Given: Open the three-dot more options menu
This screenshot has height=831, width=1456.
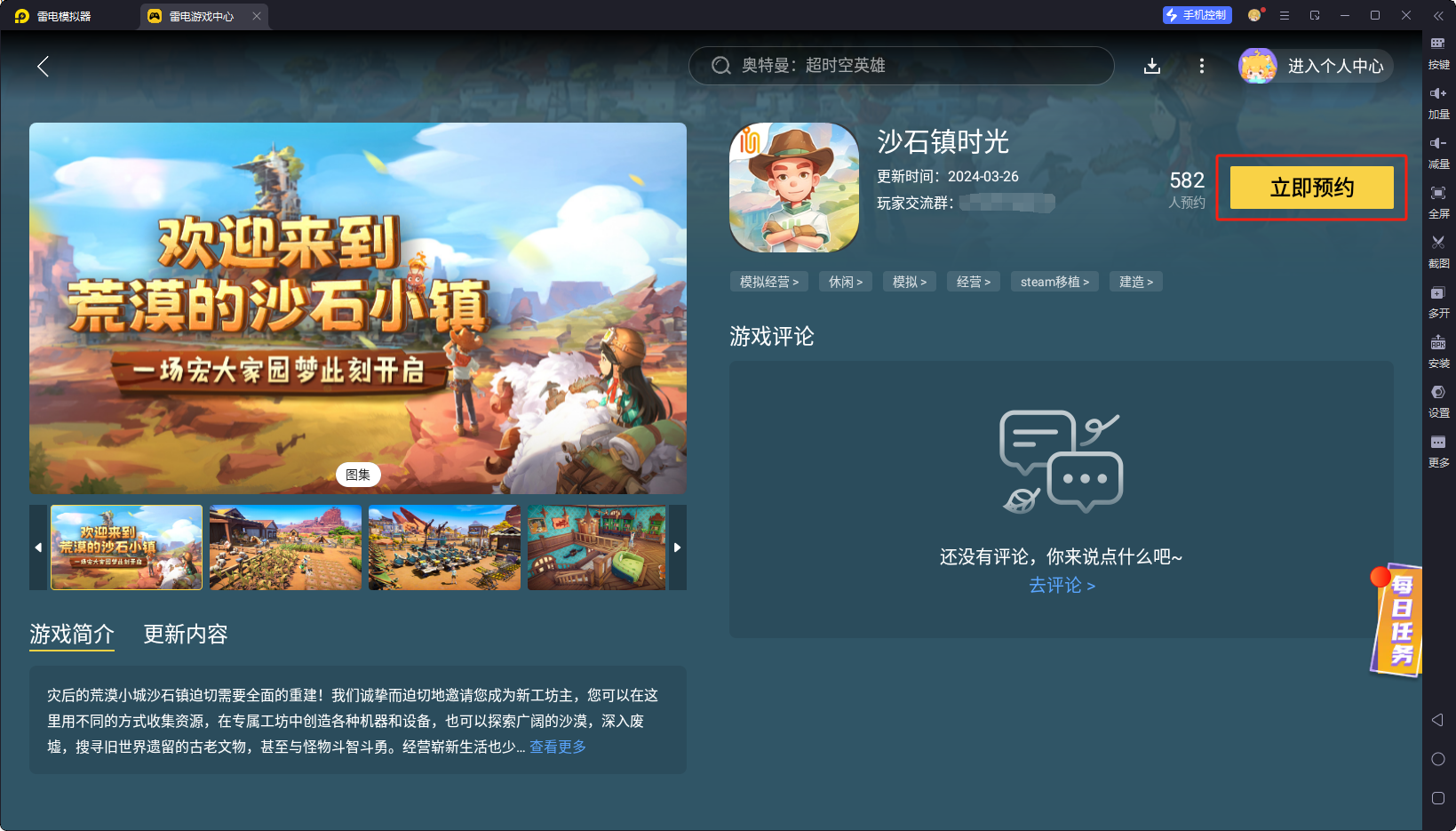Looking at the screenshot, I should click(1202, 66).
